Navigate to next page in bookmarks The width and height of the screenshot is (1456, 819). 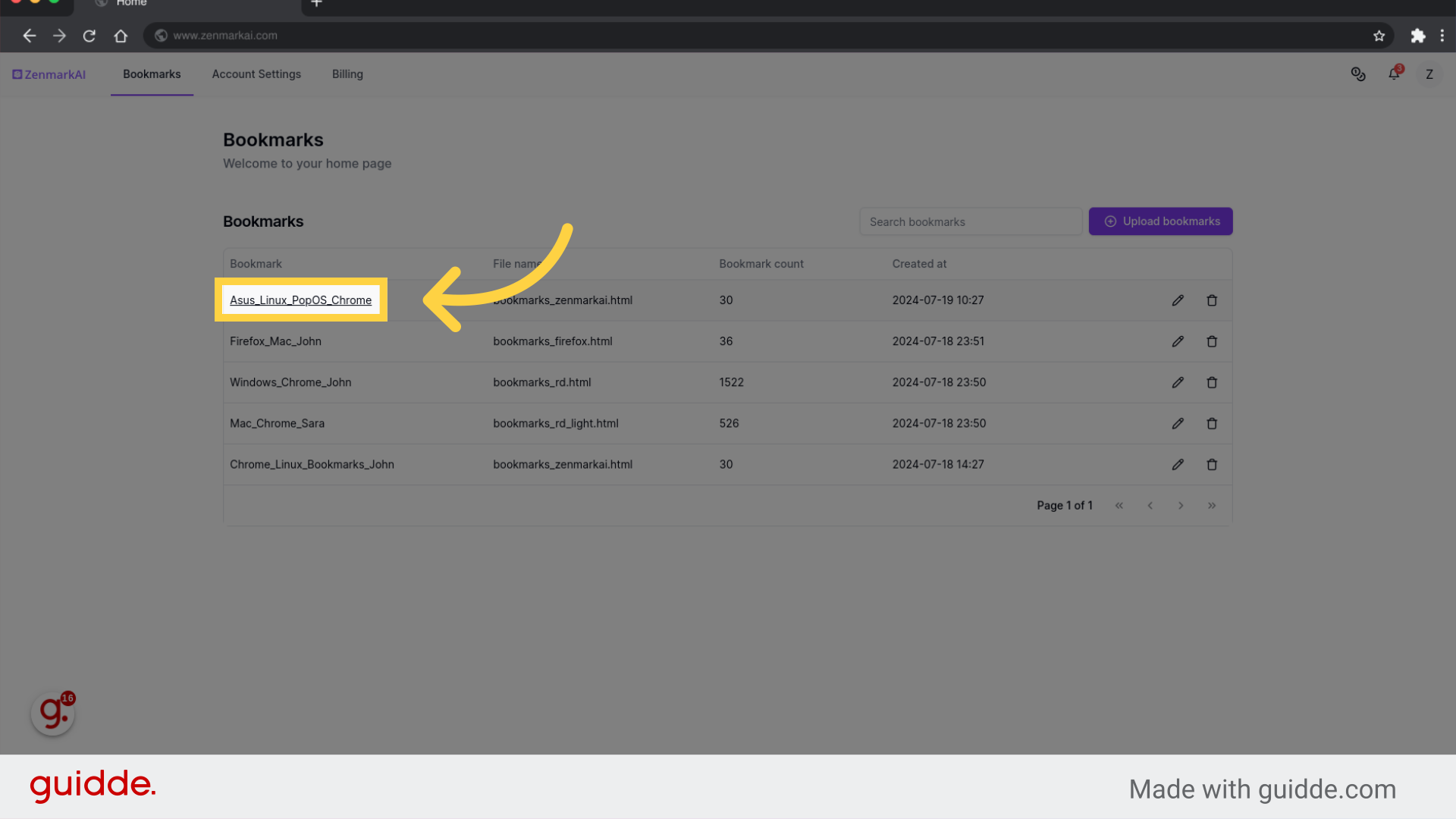pyautogui.click(x=1181, y=505)
